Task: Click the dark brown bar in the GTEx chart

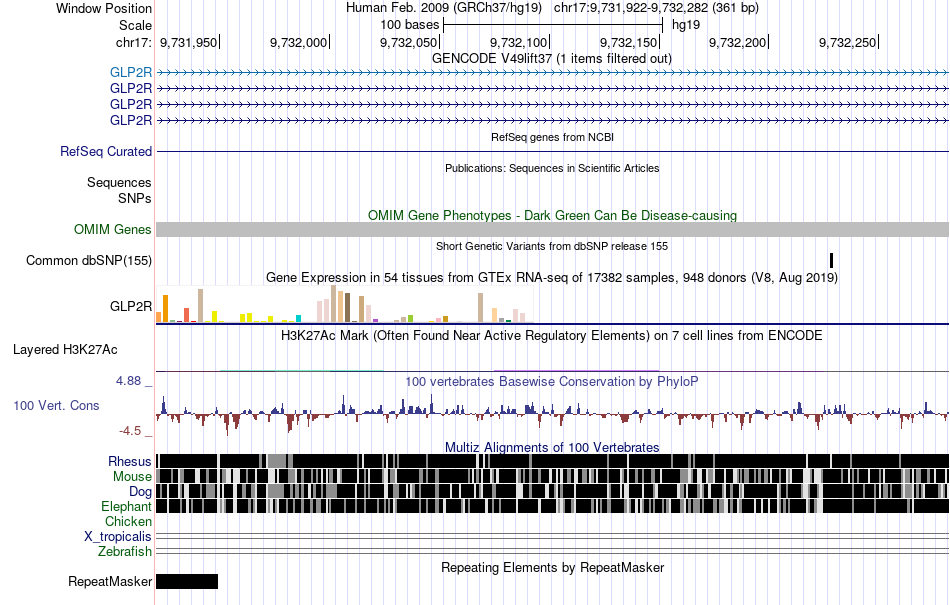Action: click(347, 307)
